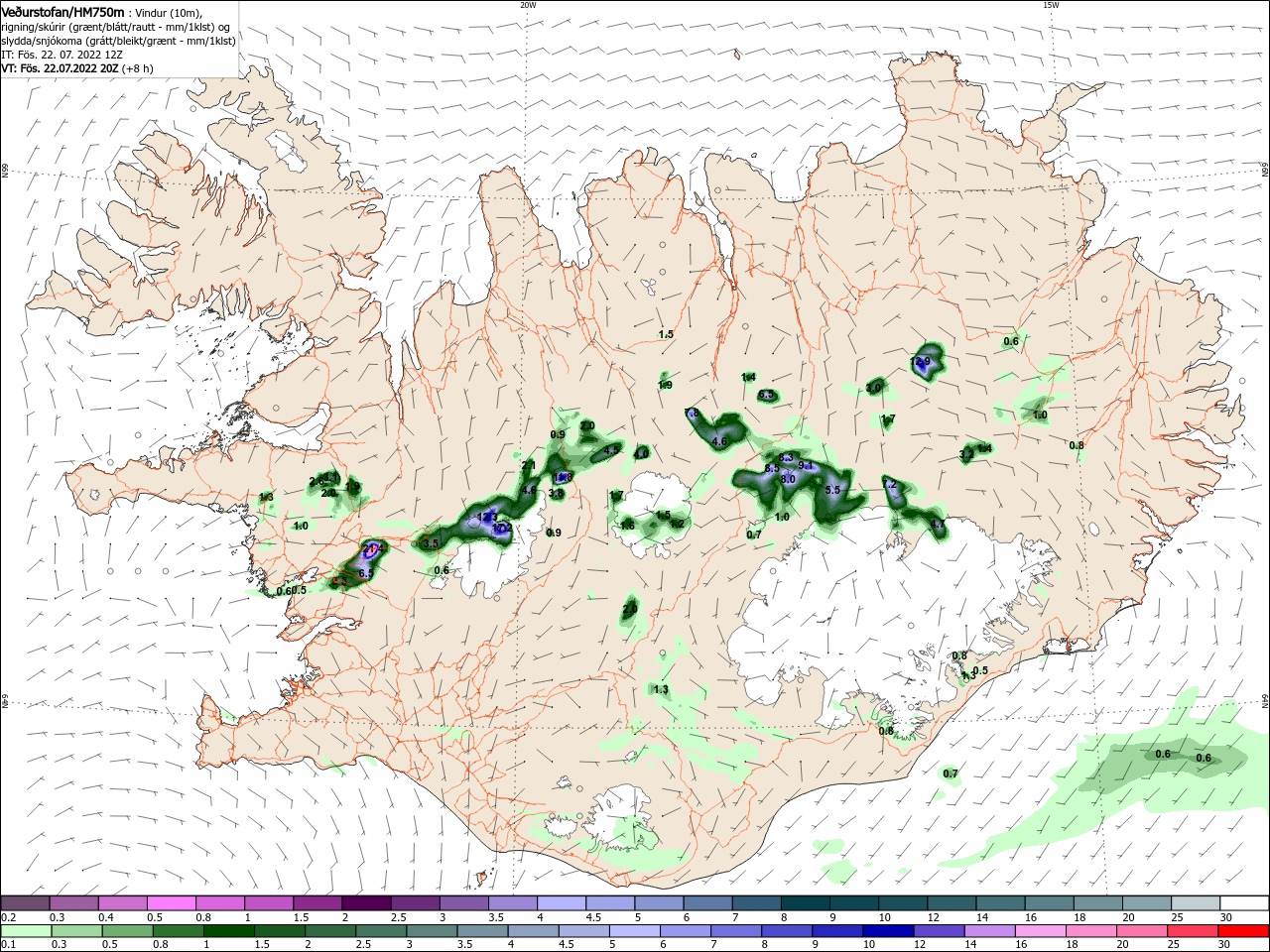Click the white 30 swatch in snow legend
Viewport: 1270px width, 952px height.
click(1244, 903)
